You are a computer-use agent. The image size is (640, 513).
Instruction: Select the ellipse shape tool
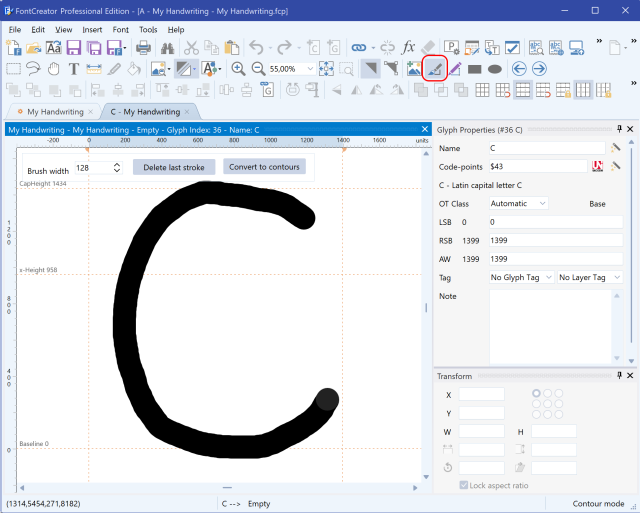494,68
